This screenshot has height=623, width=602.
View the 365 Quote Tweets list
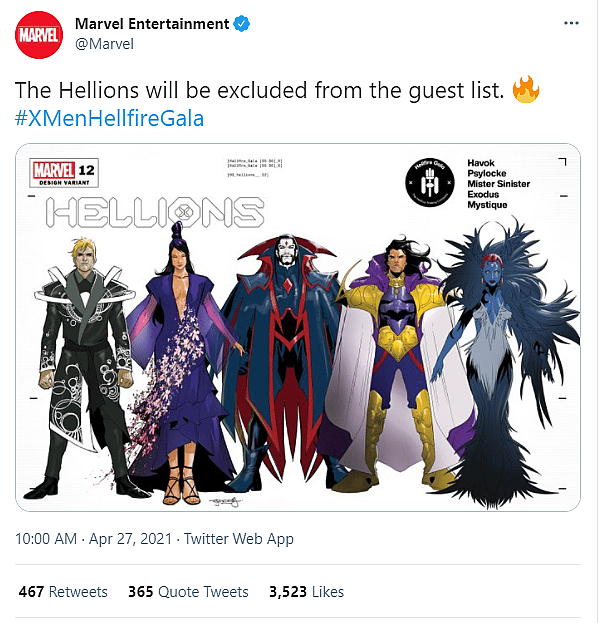[188, 591]
